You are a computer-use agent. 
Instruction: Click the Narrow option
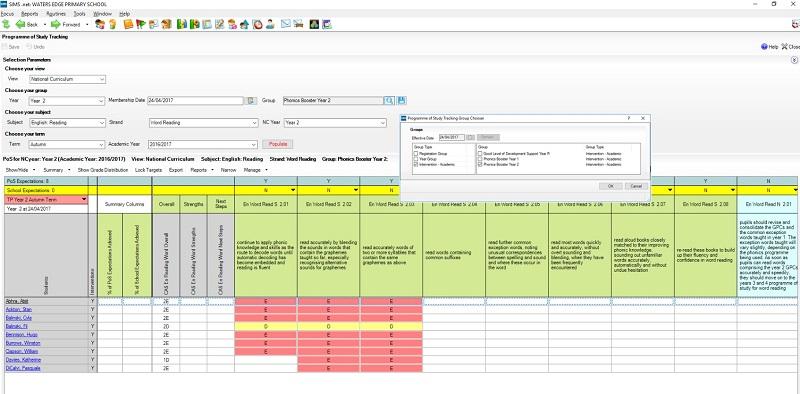pos(228,169)
